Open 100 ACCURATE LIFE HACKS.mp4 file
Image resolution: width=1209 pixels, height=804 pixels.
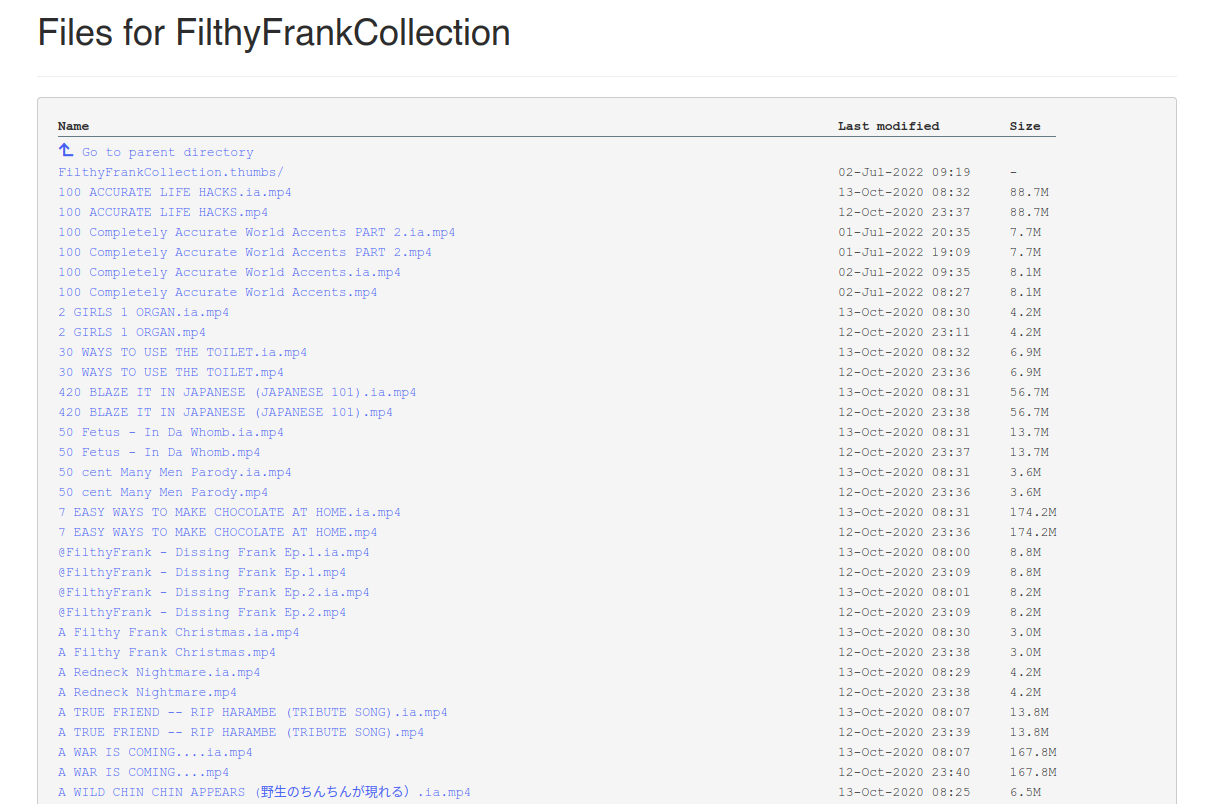click(163, 212)
